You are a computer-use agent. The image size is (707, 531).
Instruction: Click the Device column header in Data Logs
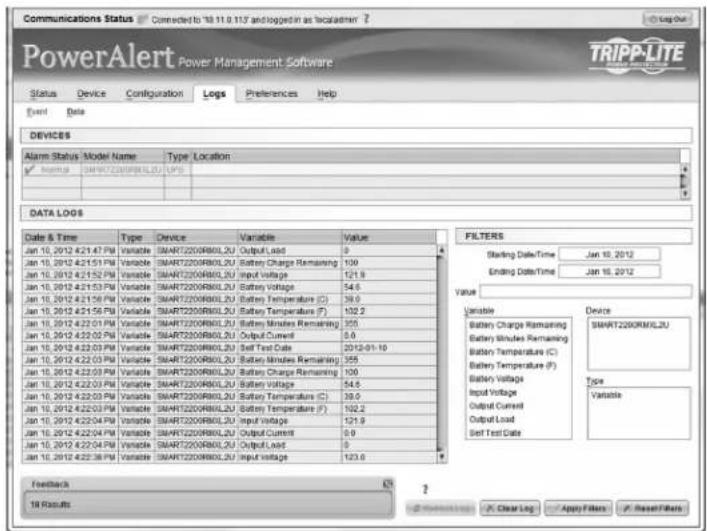tap(196, 237)
